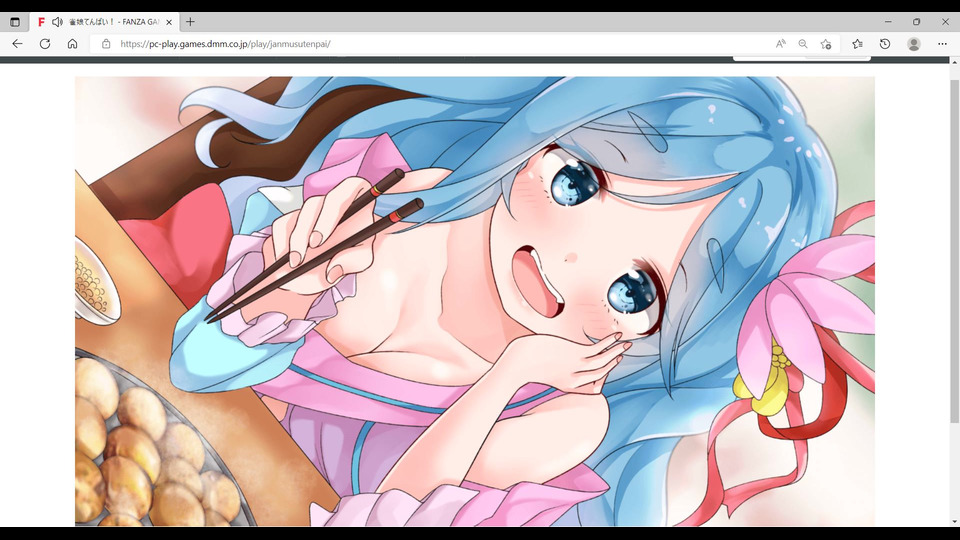Viewport: 960px width, 540px height.
Task: Add this page to favorites
Action: (x=826, y=44)
